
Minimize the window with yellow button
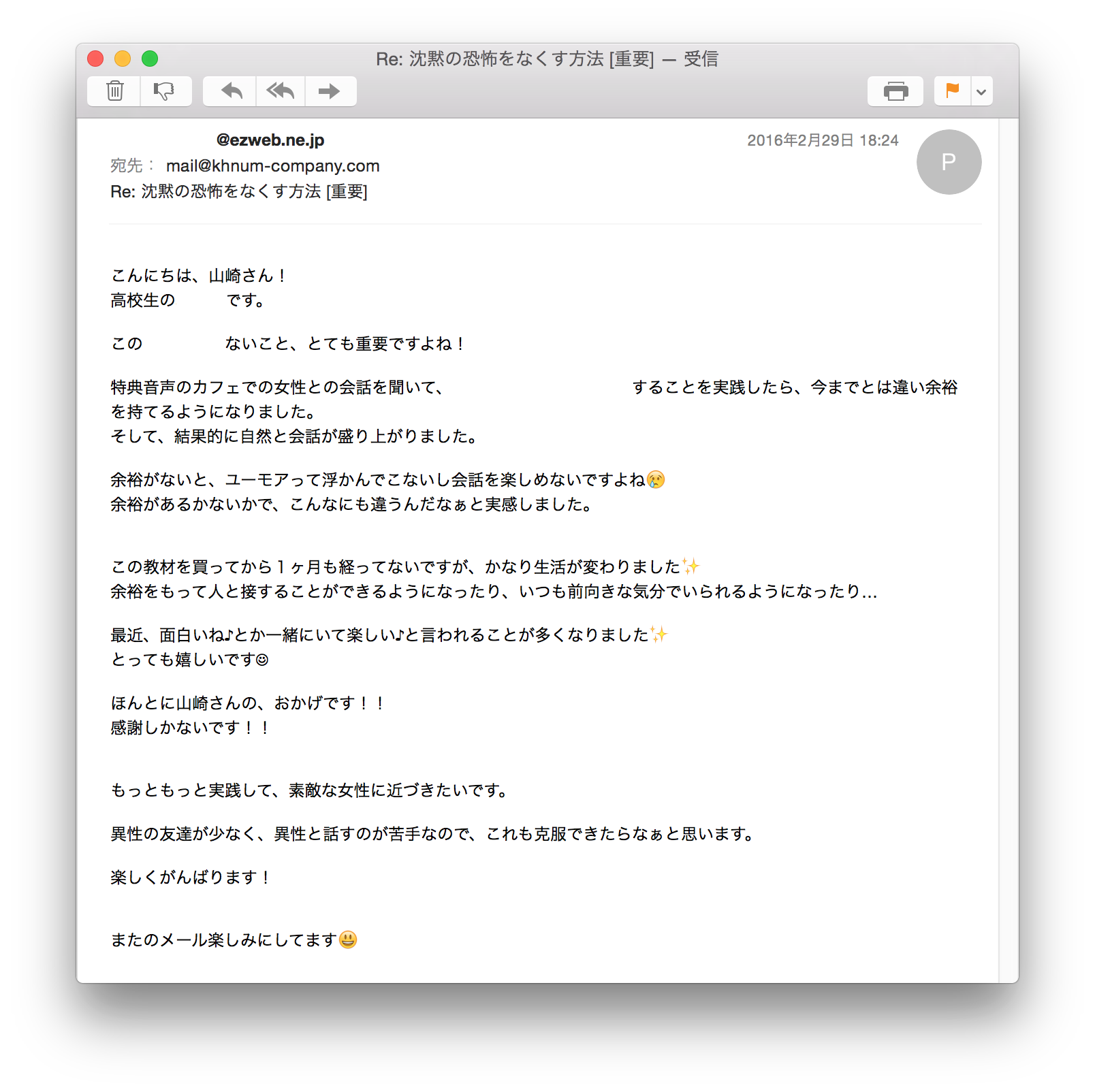(x=123, y=59)
